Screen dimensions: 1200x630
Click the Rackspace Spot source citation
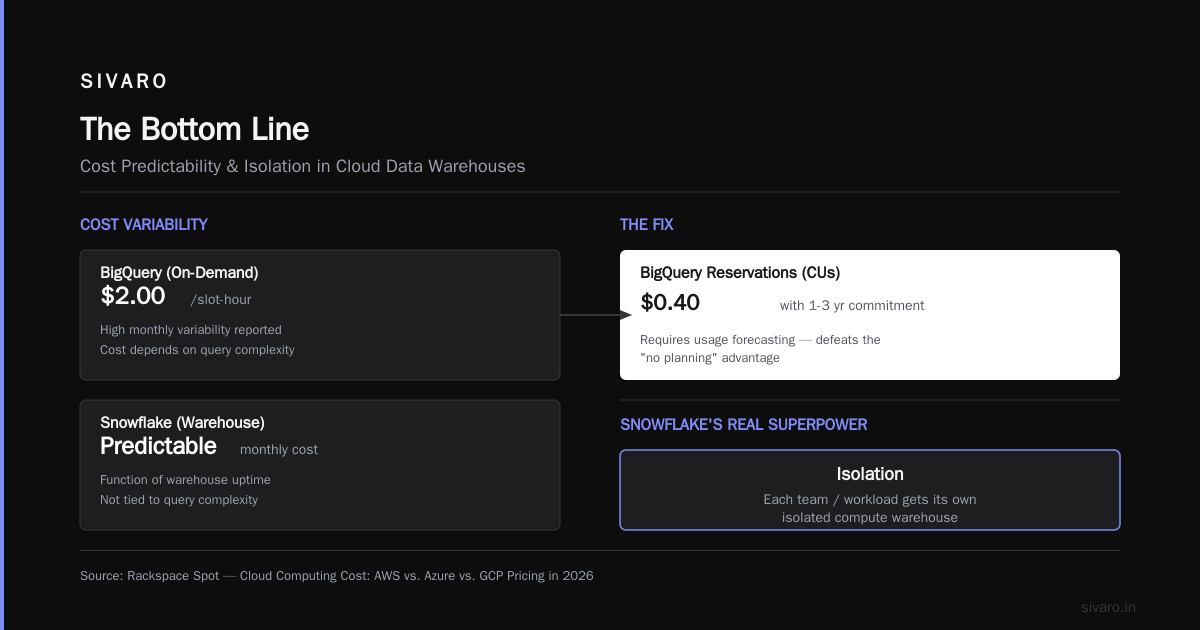coord(337,575)
